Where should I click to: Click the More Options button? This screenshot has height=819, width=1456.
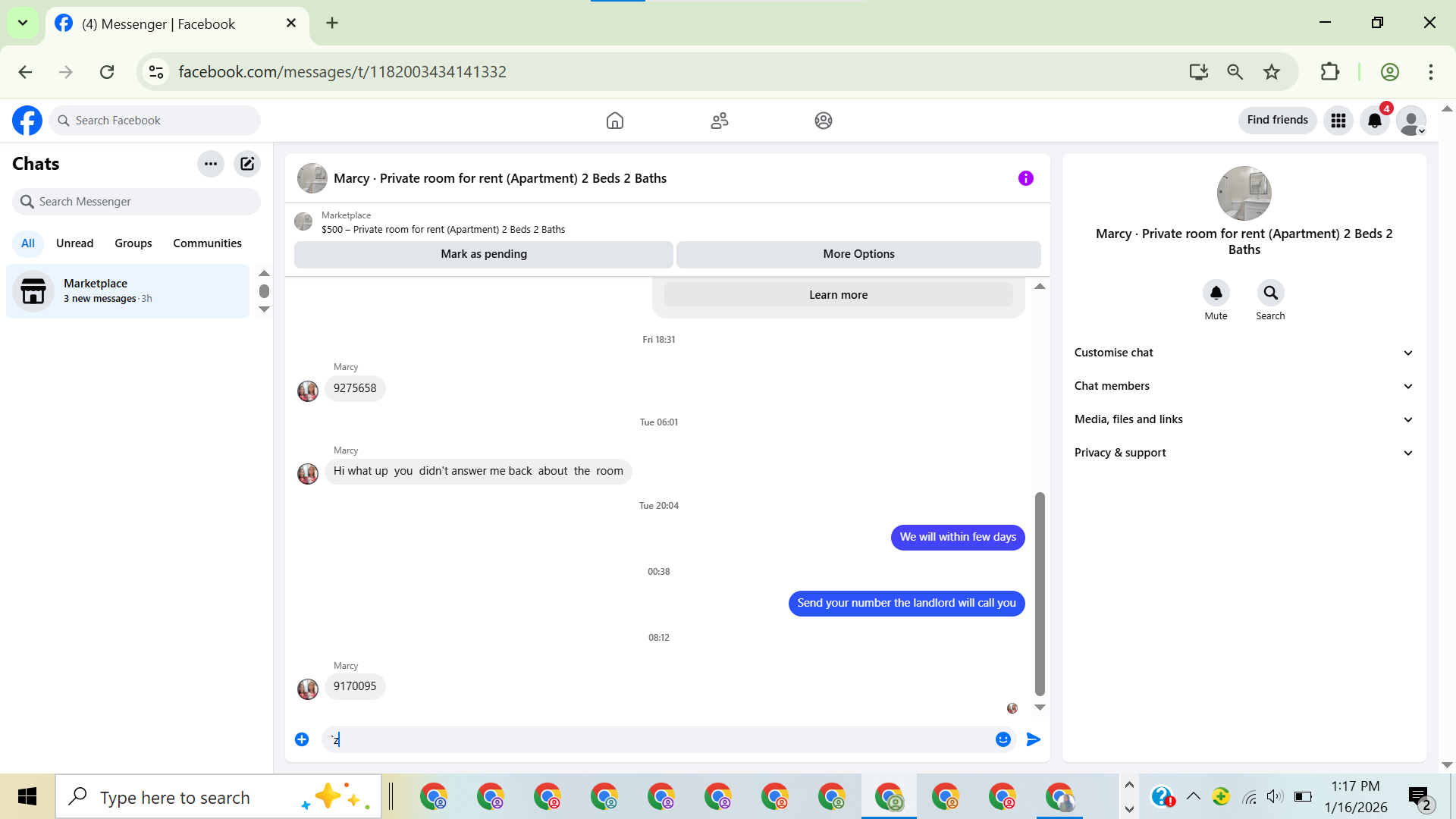[858, 254]
